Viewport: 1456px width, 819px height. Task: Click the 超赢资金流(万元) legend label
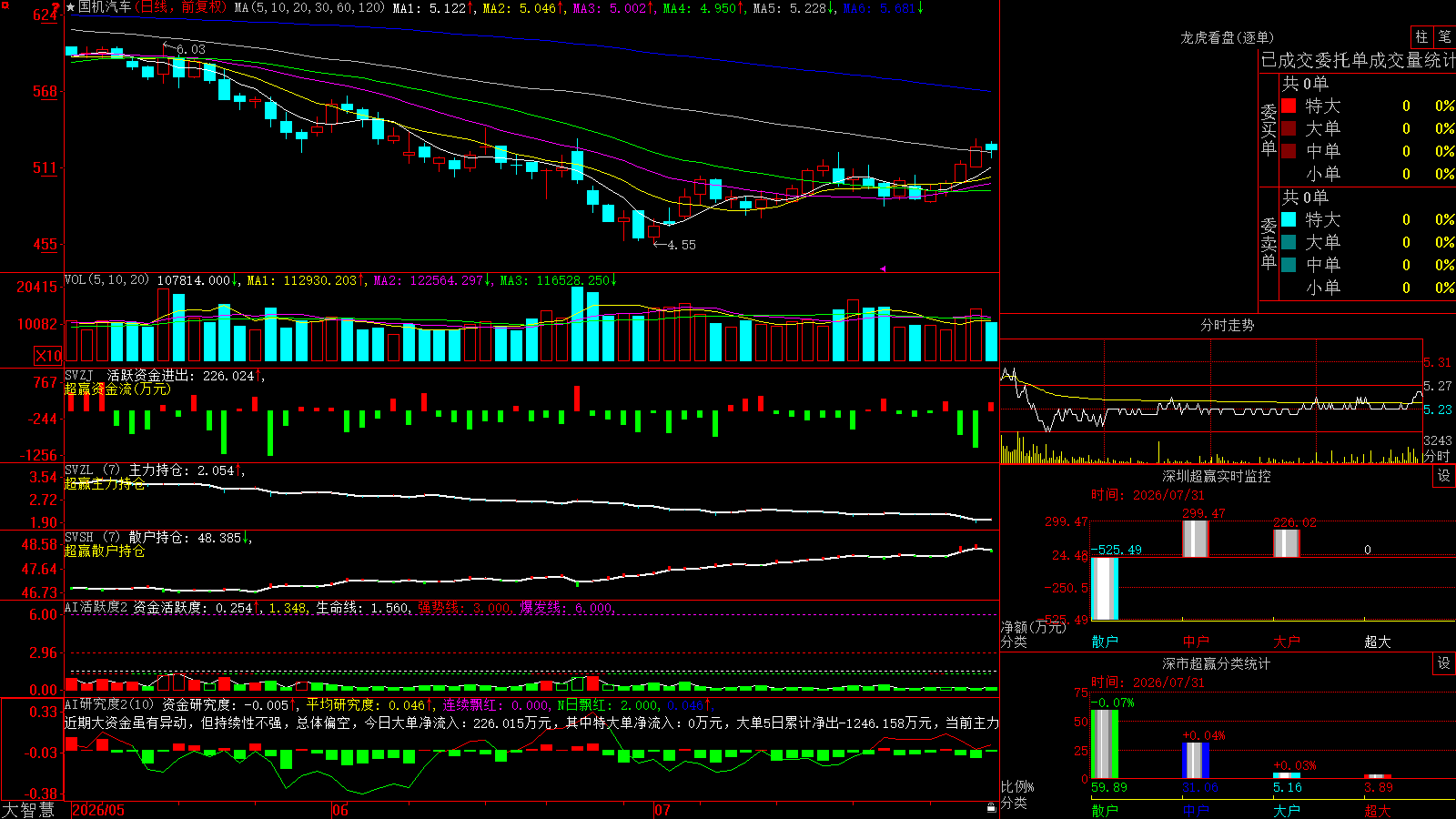coord(117,389)
